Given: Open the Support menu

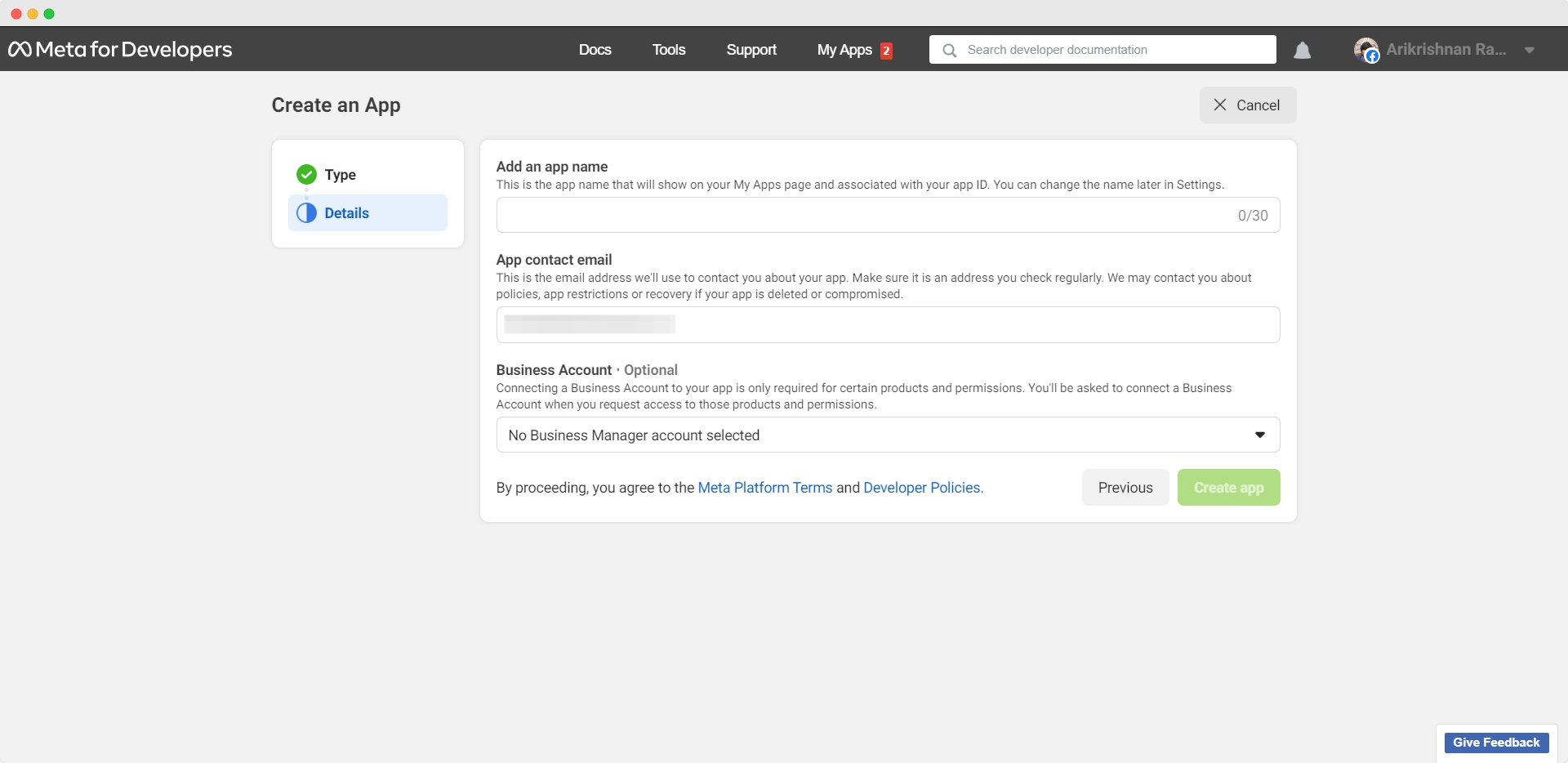Looking at the screenshot, I should pyautogui.click(x=751, y=50).
